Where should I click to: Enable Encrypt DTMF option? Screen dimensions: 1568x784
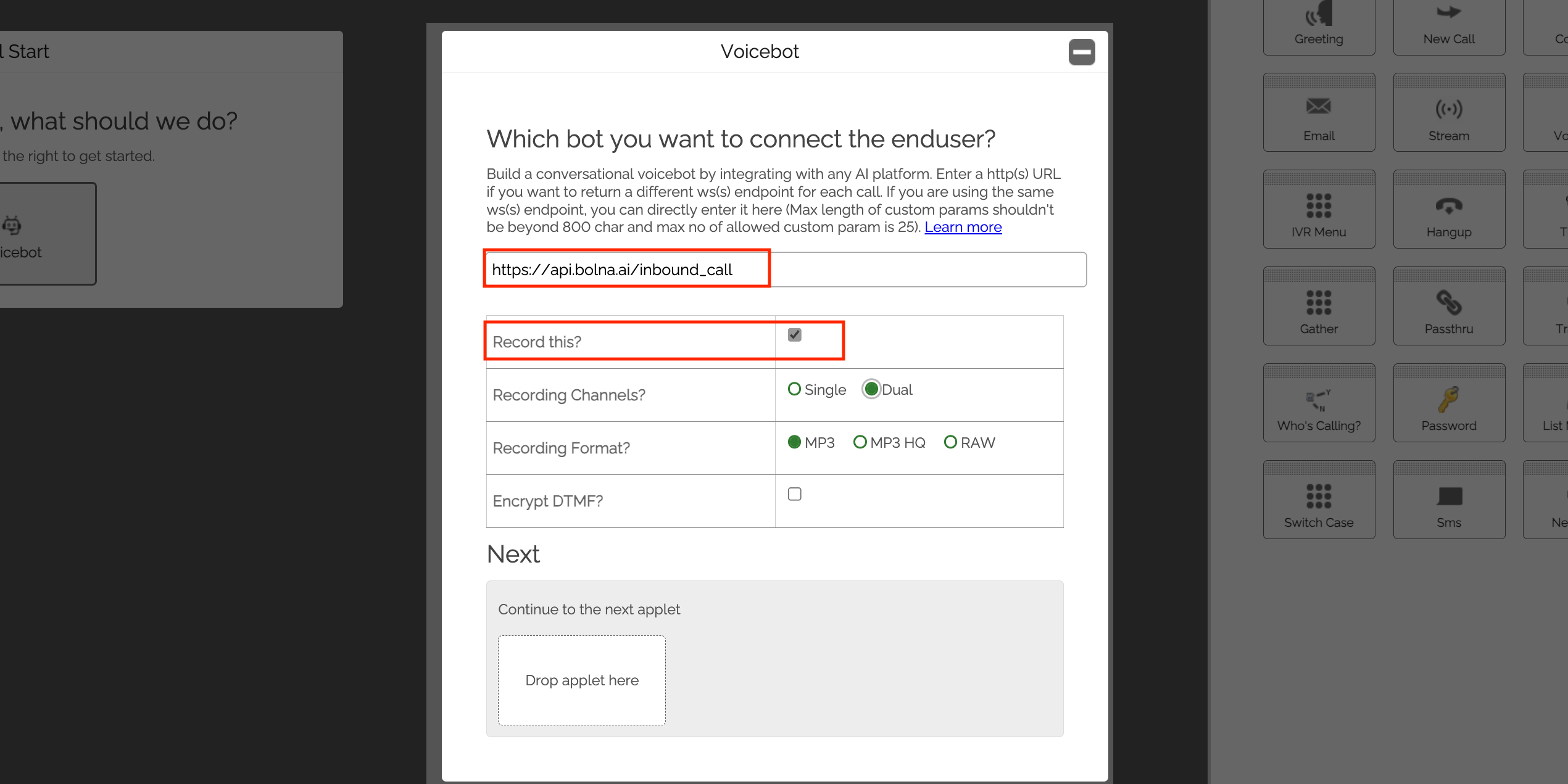[795, 493]
